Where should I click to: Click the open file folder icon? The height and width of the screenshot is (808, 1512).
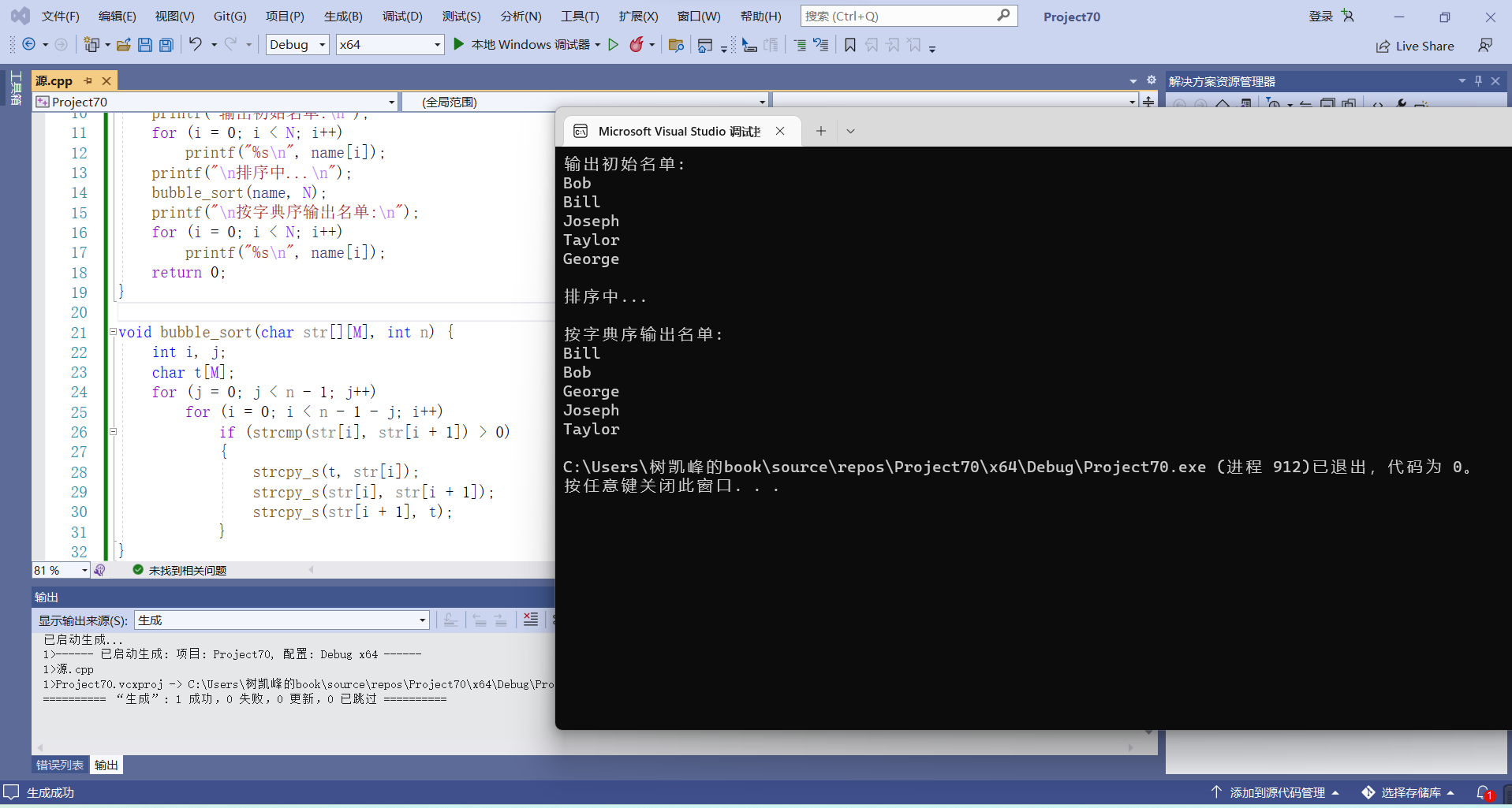124,45
